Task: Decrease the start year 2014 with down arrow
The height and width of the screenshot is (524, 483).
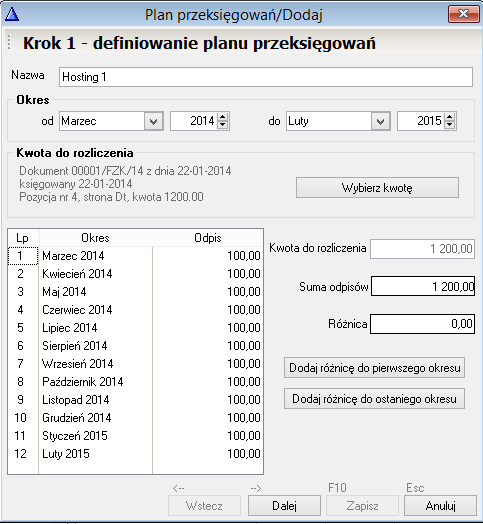Action: [x=223, y=125]
